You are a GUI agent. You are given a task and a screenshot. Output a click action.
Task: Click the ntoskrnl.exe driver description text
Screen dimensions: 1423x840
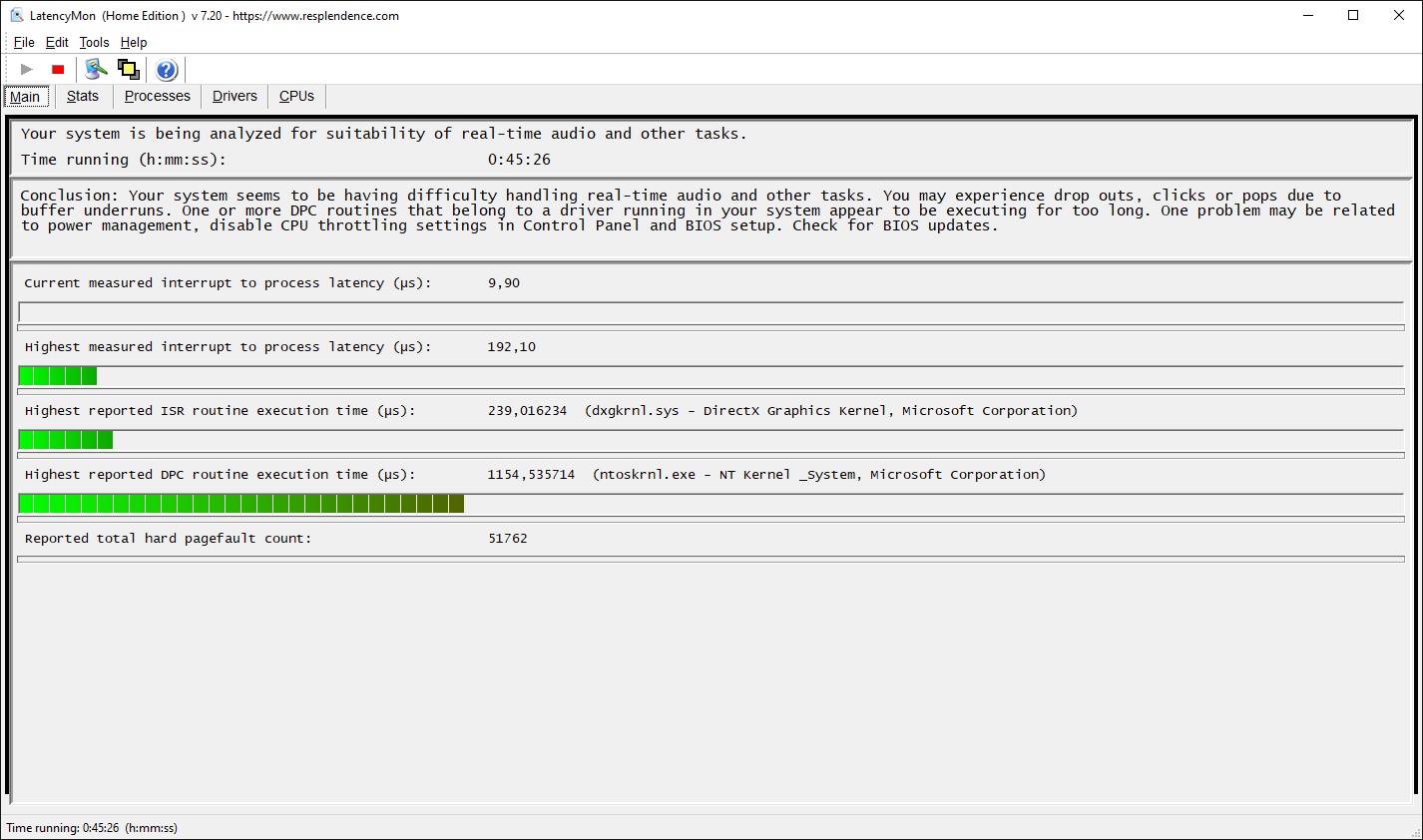click(x=819, y=475)
